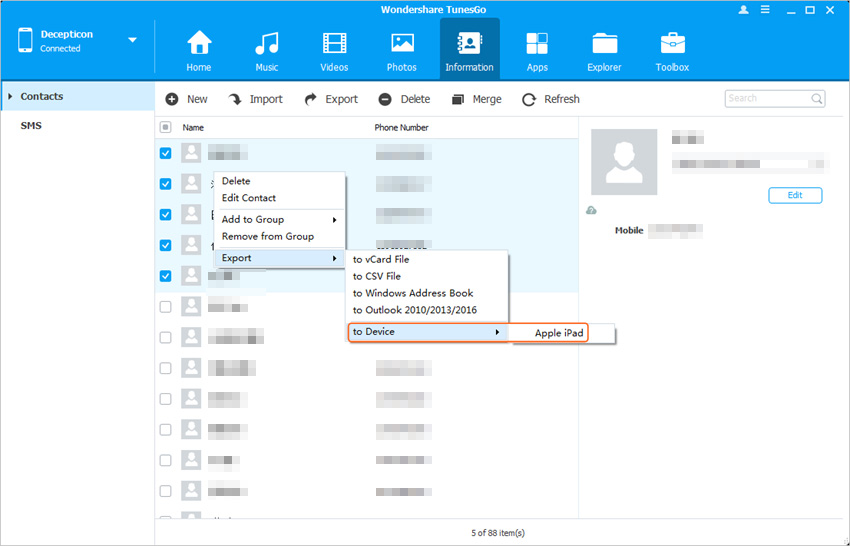Viewport: 850px width, 546px height.
Task: Open the Toolbox briefcase icon
Action: point(672,45)
